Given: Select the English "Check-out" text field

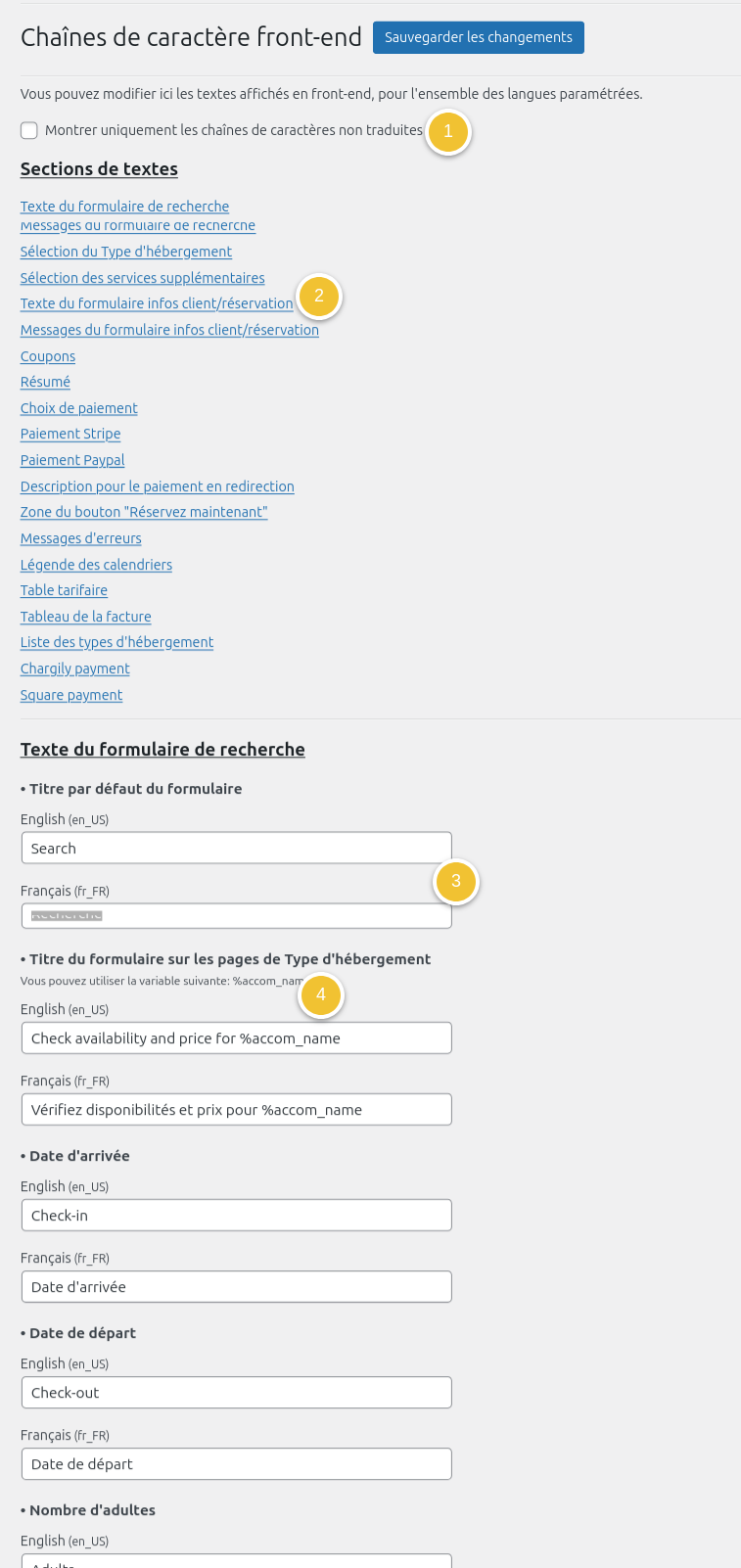Looking at the screenshot, I should 236,1393.
